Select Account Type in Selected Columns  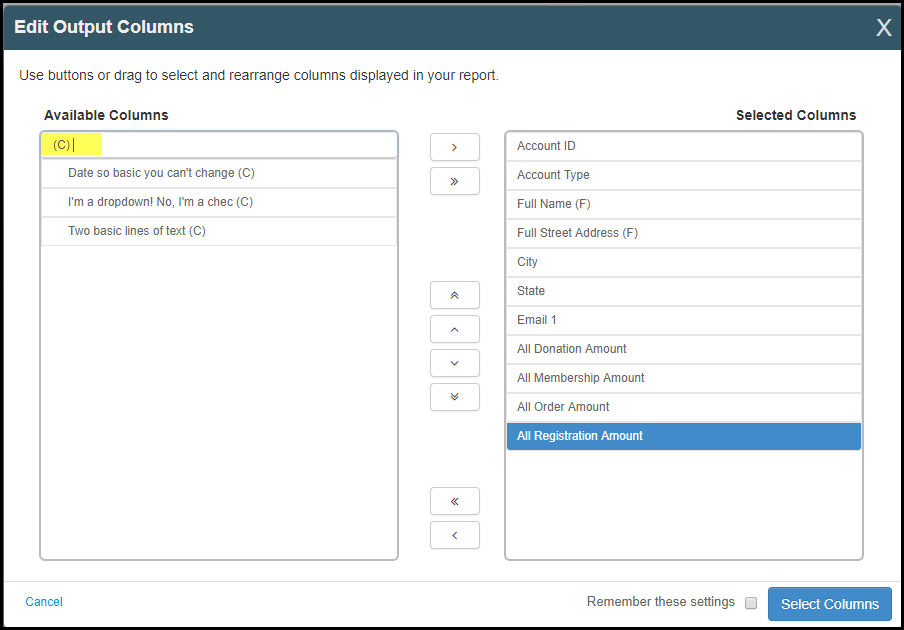(x=684, y=175)
